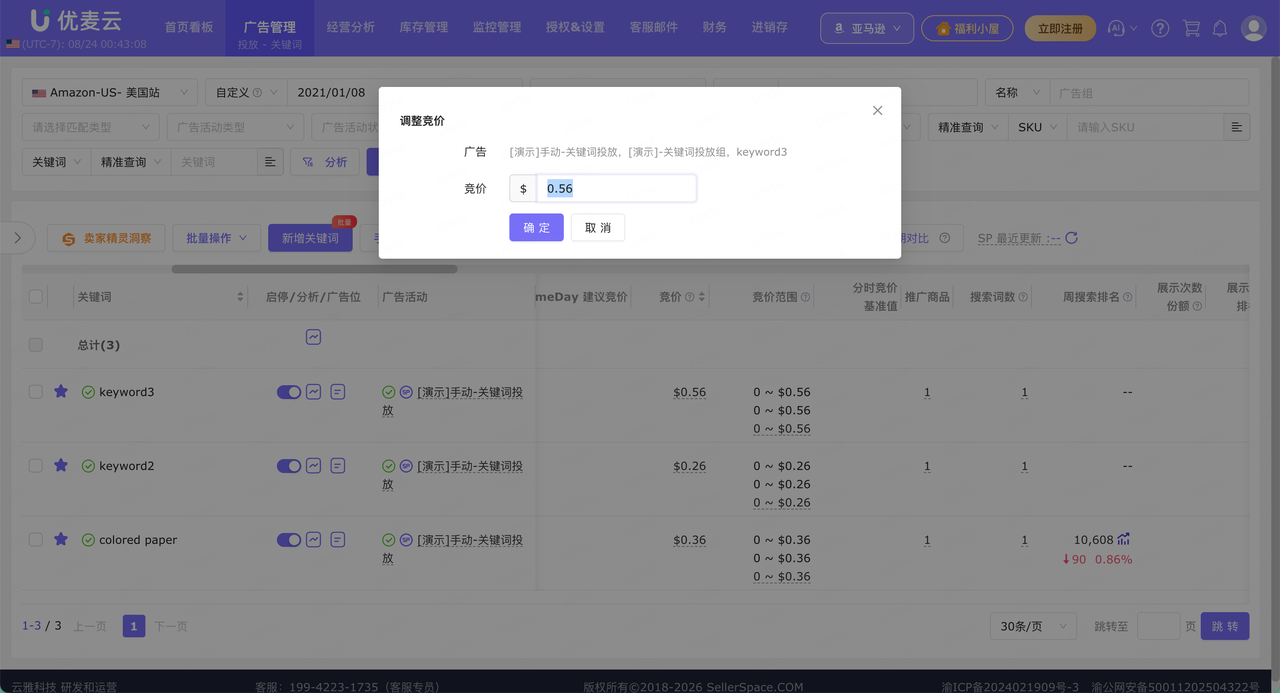Toggle the keyword3 enable switch off

[x=289, y=392]
